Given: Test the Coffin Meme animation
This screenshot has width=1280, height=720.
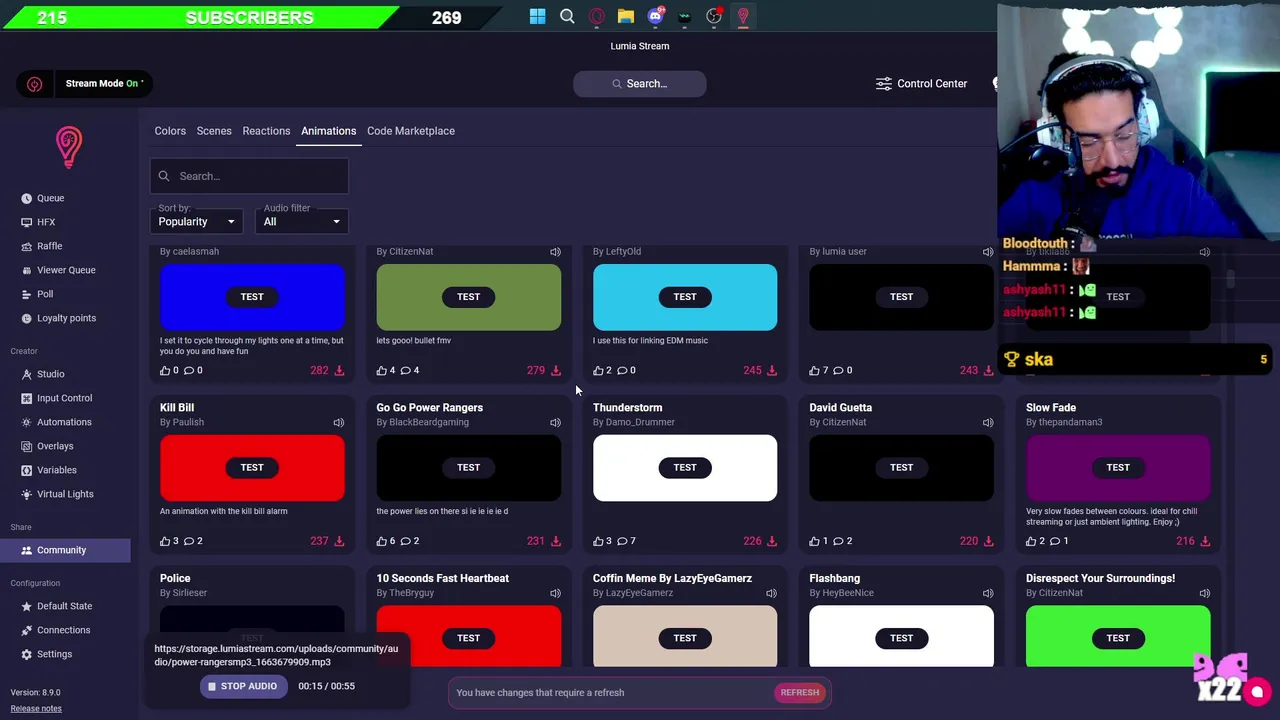Looking at the screenshot, I should (685, 638).
